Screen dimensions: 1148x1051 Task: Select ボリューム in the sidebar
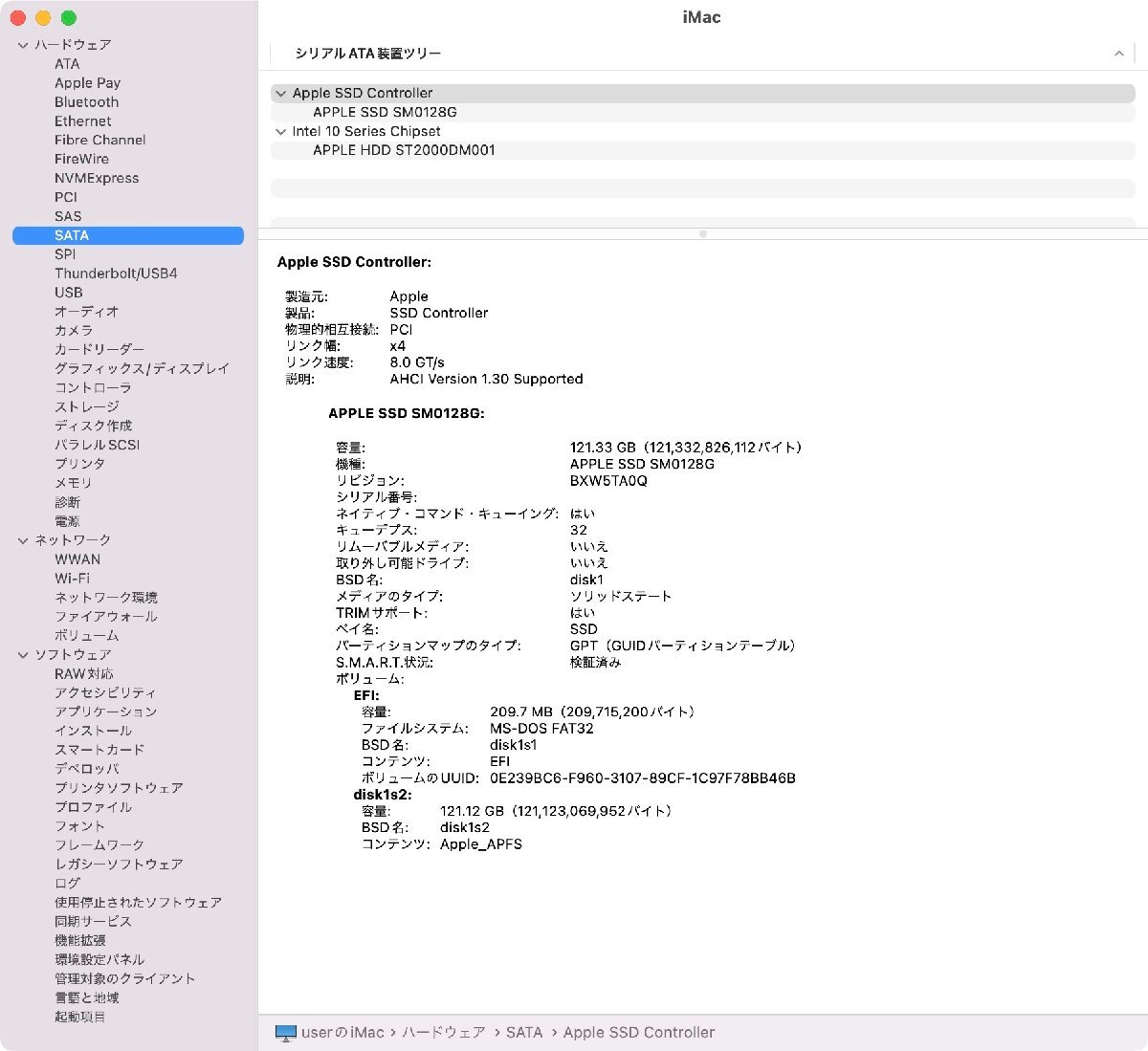[86, 636]
